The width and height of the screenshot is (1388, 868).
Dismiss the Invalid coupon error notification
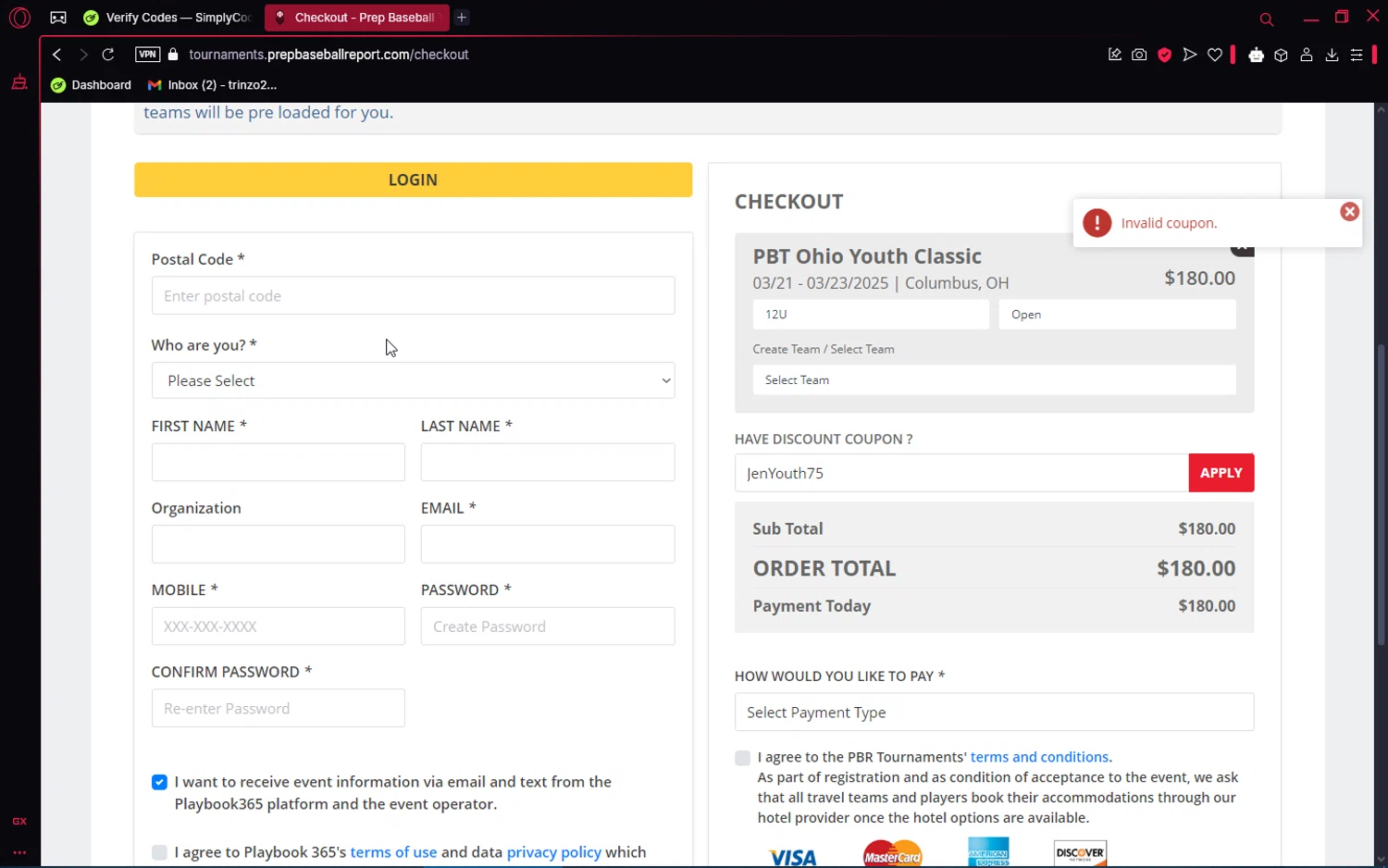1349,211
